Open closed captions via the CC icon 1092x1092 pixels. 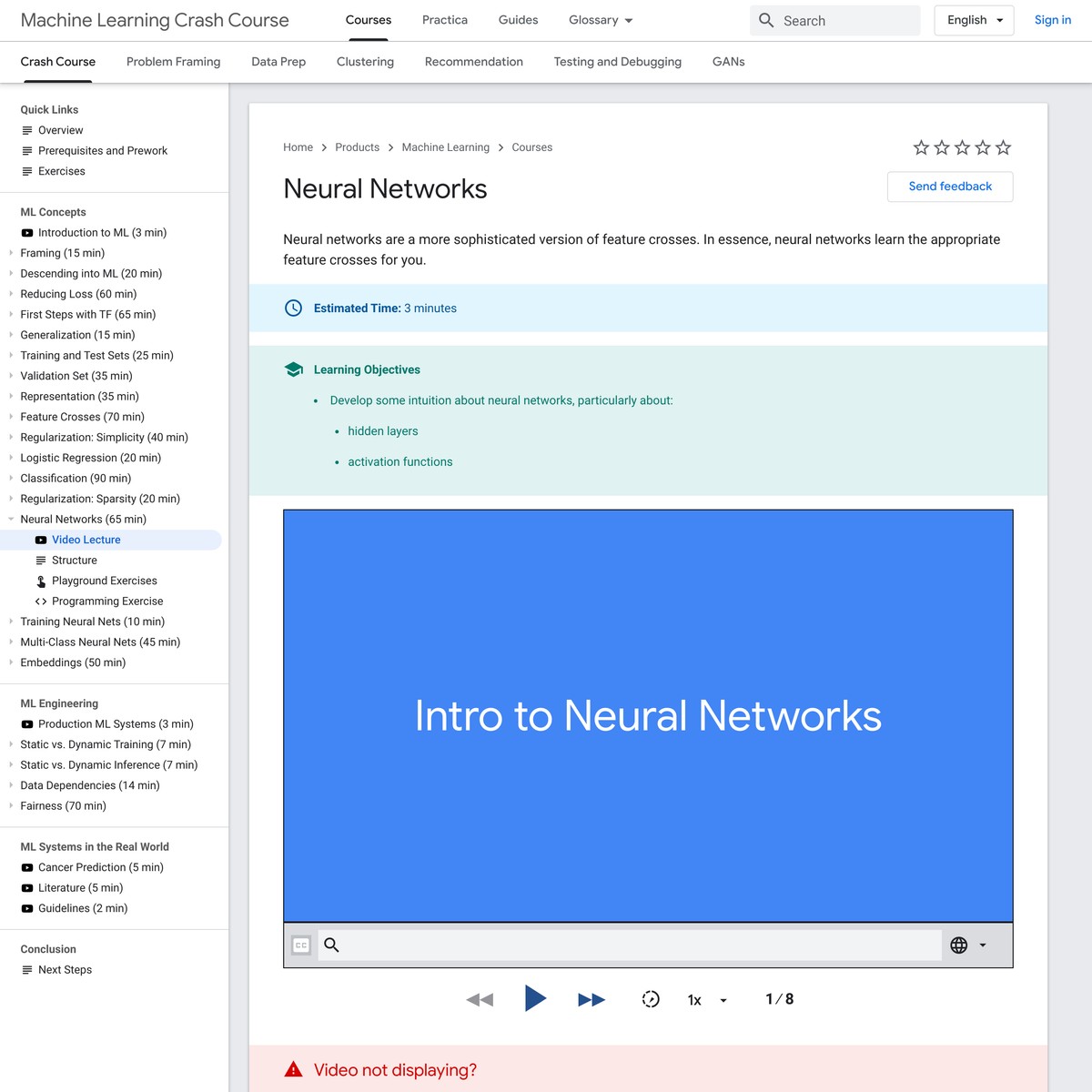(300, 945)
